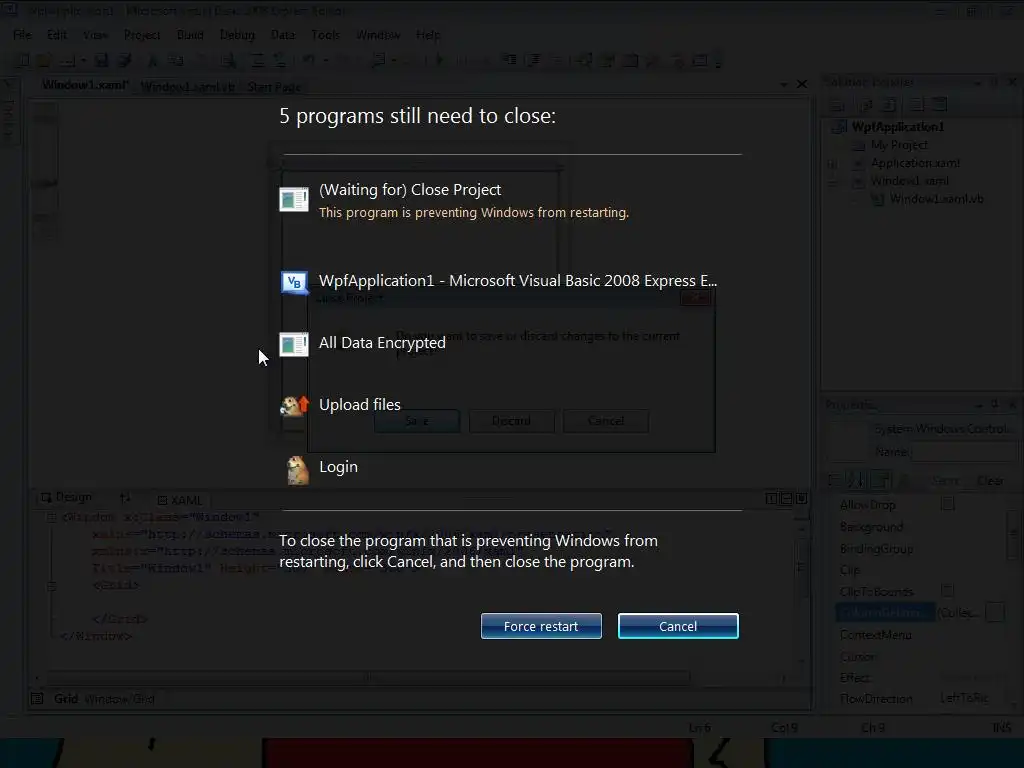This screenshot has width=1024, height=768.
Task: Click the 'All Data Encrypted' label
Action: (x=382, y=342)
